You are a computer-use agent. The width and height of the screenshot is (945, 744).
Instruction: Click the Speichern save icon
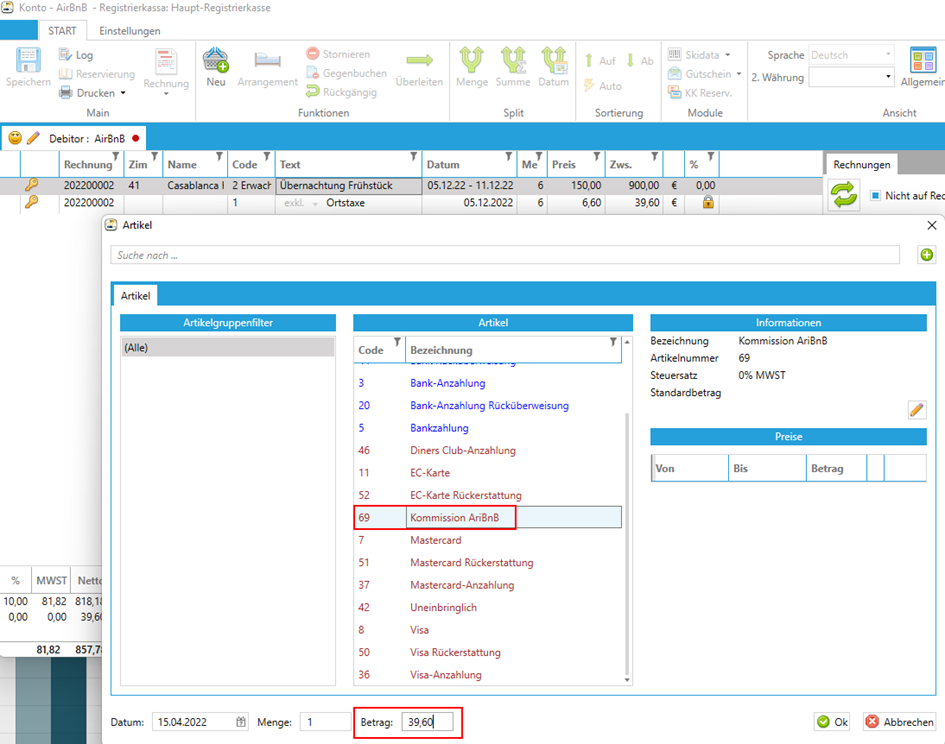[28, 62]
